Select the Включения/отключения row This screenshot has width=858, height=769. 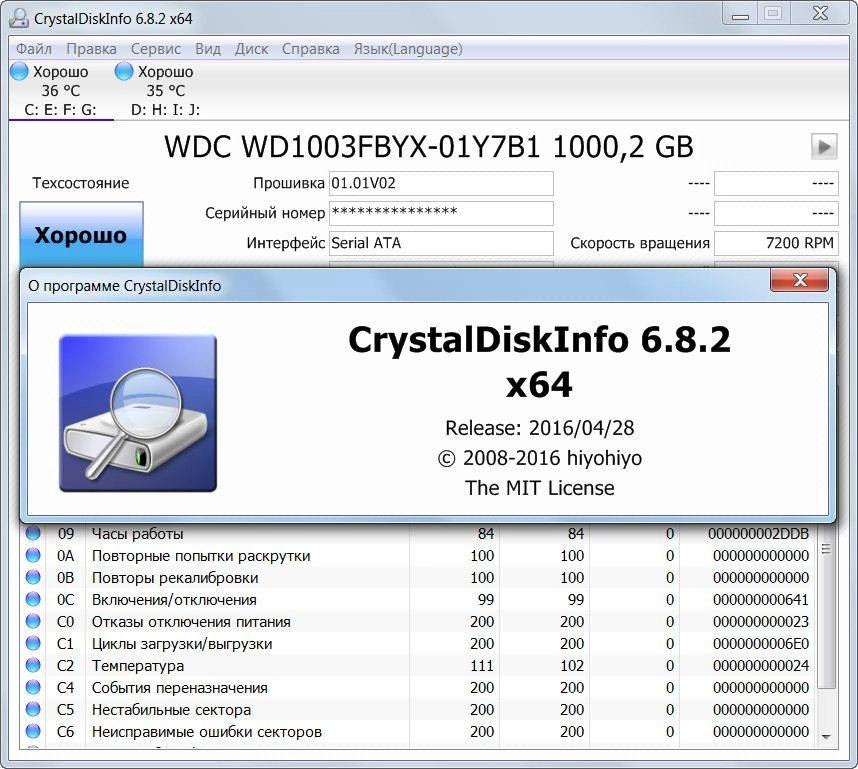pos(419,599)
